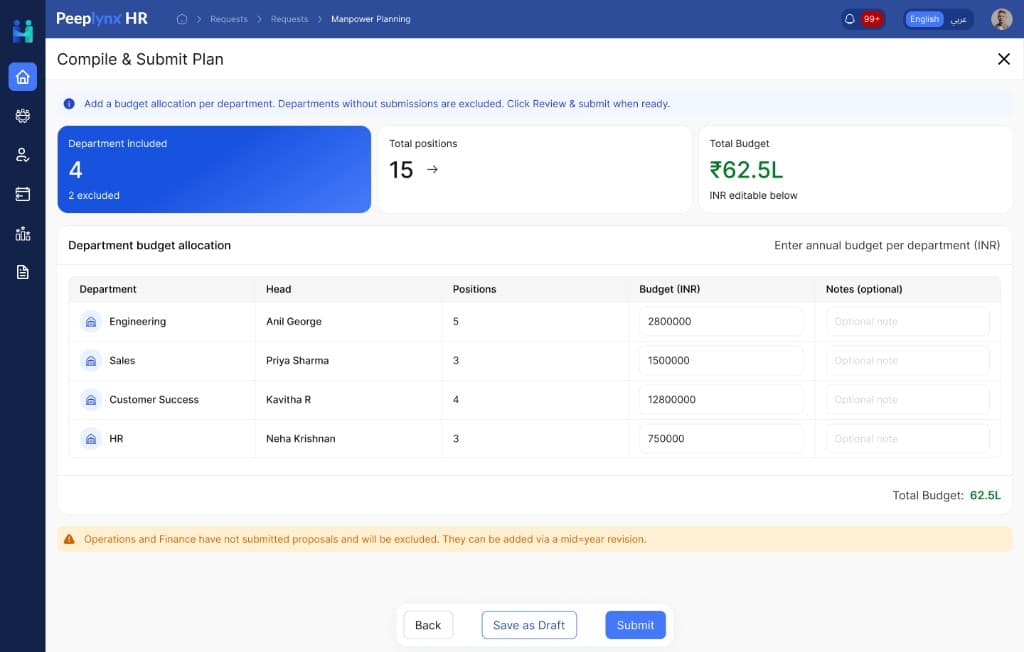1024x652 pixels.
Task: Edit Engineering budget field 2800000
Action: pos(721,321)
